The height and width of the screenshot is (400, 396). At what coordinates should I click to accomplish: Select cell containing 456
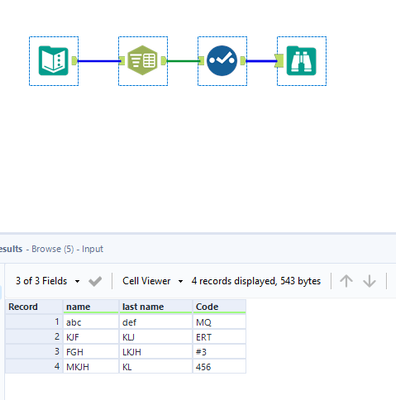[x=219, y=366]
